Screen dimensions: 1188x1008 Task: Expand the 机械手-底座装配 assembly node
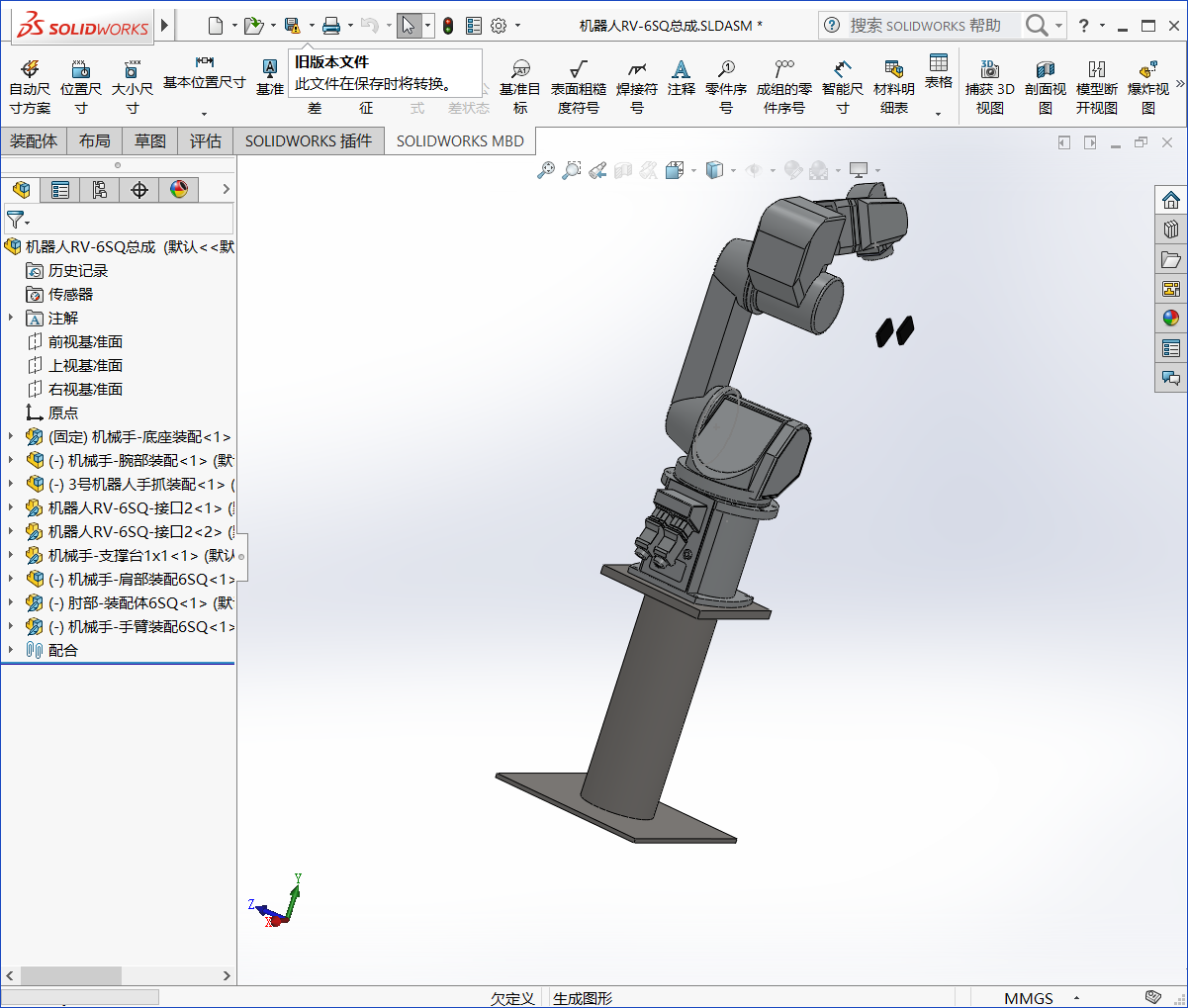[12, 436]
